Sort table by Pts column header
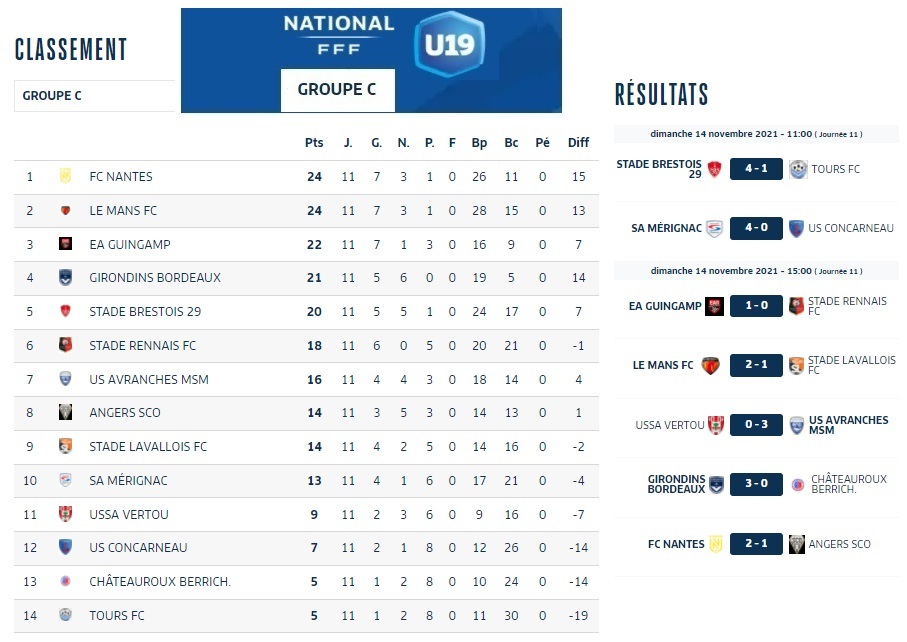 314,143
